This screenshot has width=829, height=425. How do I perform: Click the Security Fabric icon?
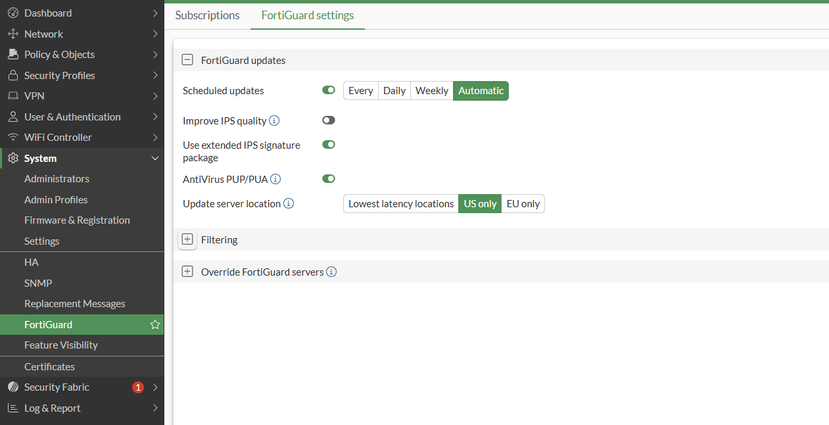click(x=13, y=387)
